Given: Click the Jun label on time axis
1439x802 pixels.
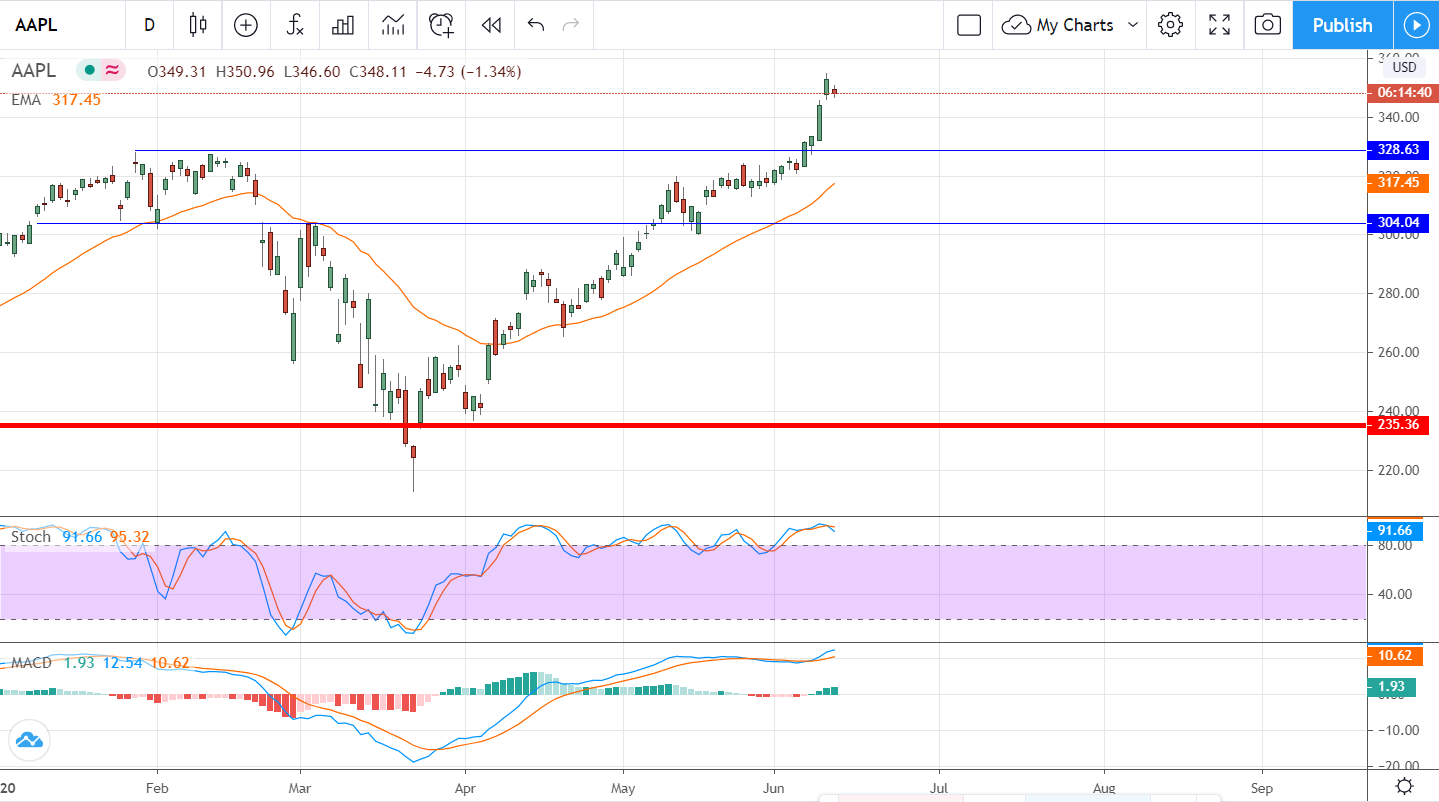Looking at the screenshot, I should click(x=774, y=787).
